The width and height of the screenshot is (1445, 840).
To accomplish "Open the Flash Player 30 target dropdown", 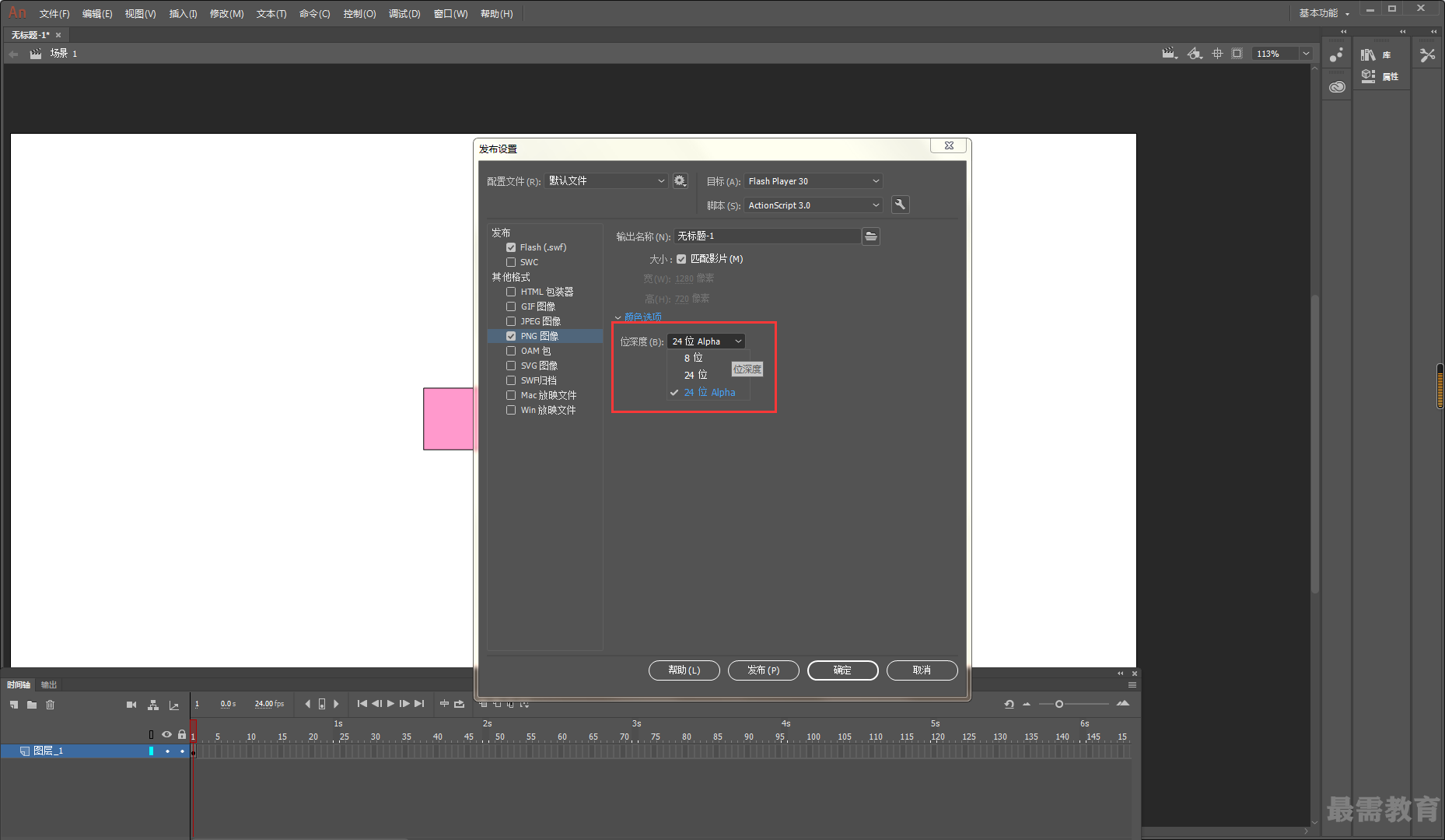I will [x=813, y=180].
